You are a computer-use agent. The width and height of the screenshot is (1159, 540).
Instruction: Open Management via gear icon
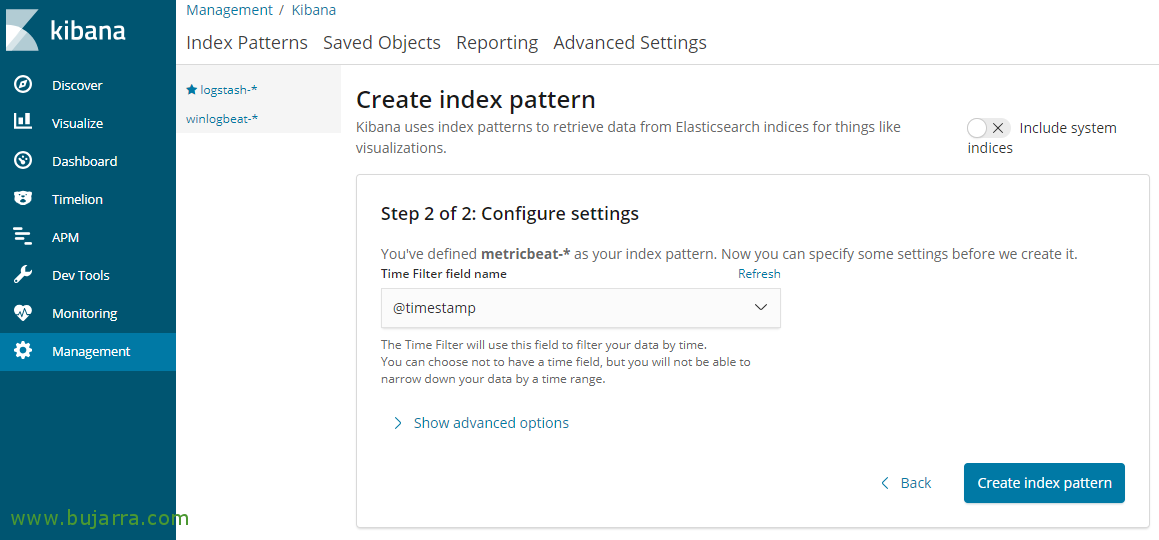point(23,351)
